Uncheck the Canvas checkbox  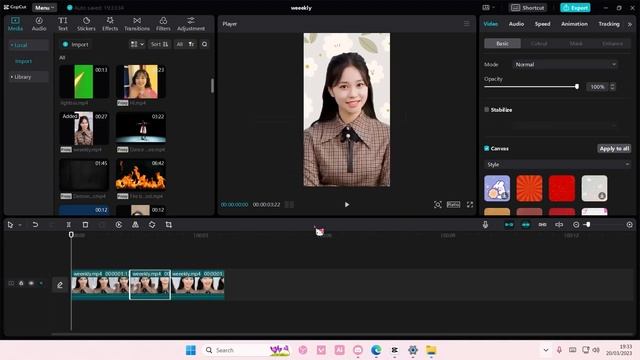click(487, 148)
